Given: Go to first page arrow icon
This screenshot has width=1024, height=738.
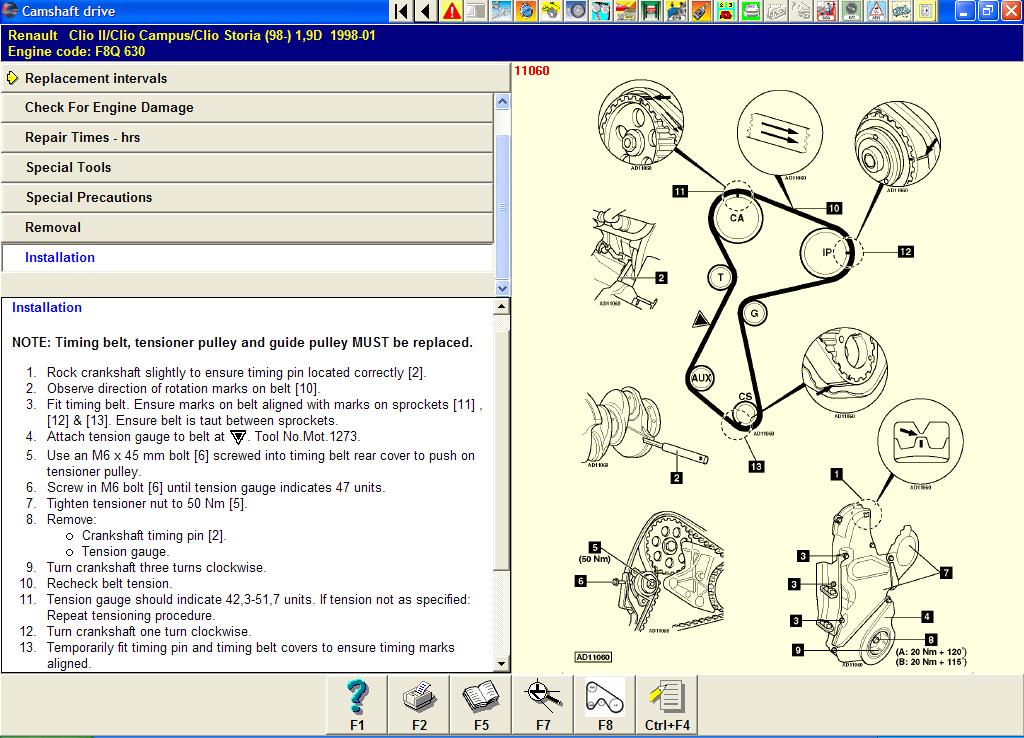Looking at the screenshot, I should [x=402, y=11].
